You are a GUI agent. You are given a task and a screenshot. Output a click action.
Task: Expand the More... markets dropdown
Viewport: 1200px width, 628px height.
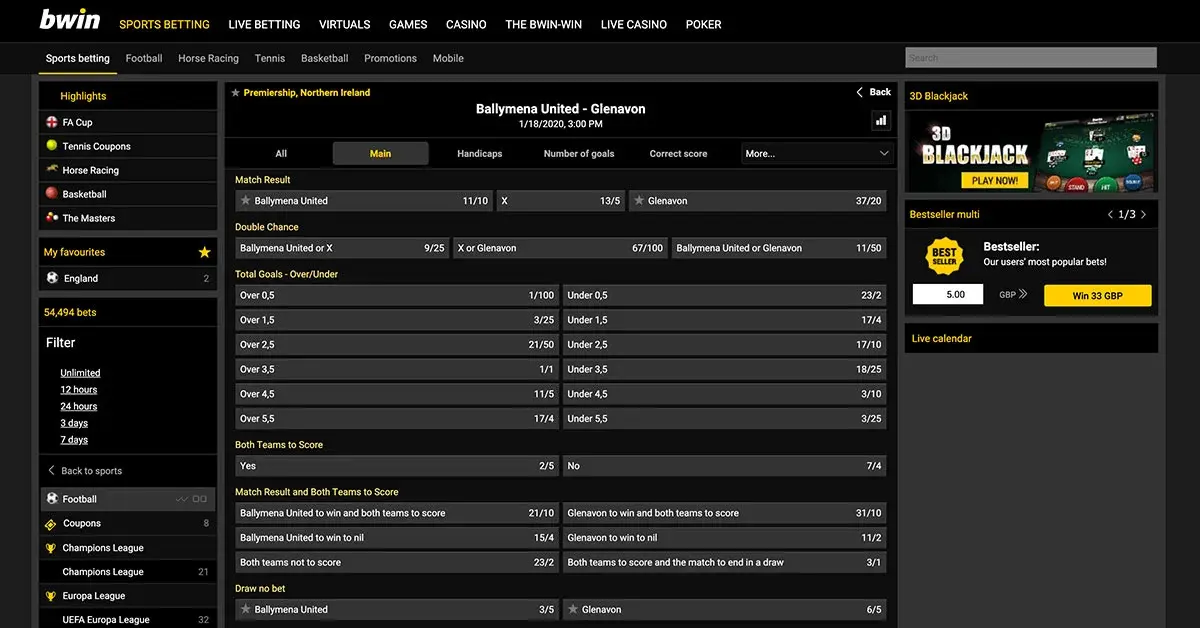tap(816, 154)
